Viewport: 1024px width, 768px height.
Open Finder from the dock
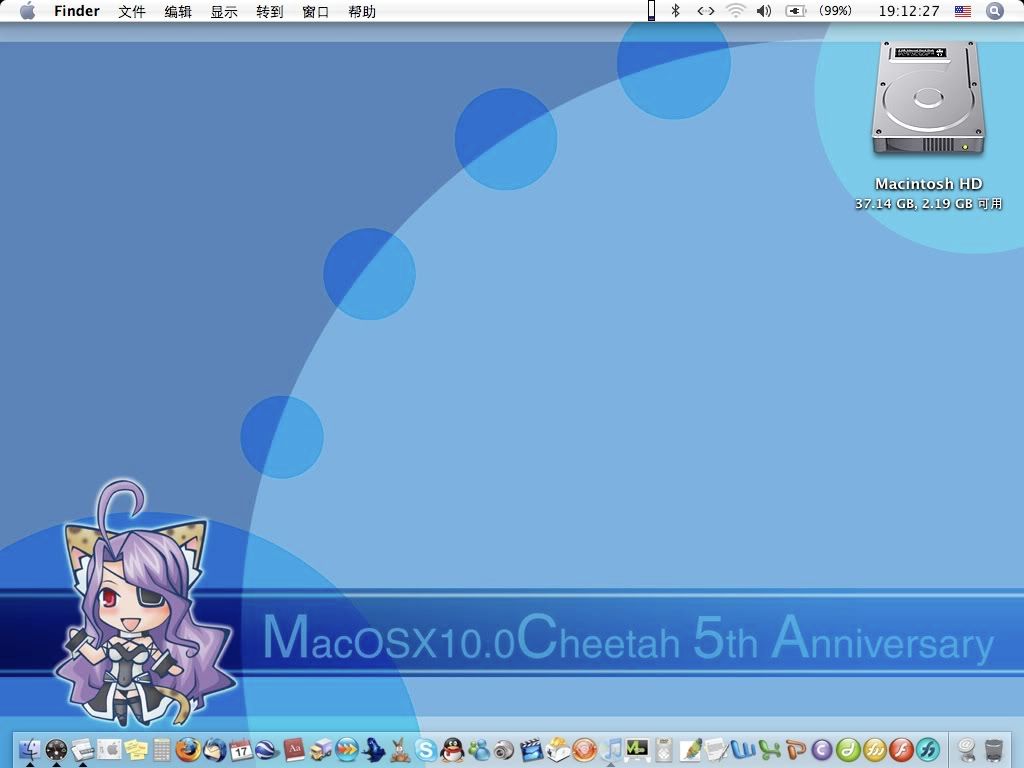coord(29,750)
